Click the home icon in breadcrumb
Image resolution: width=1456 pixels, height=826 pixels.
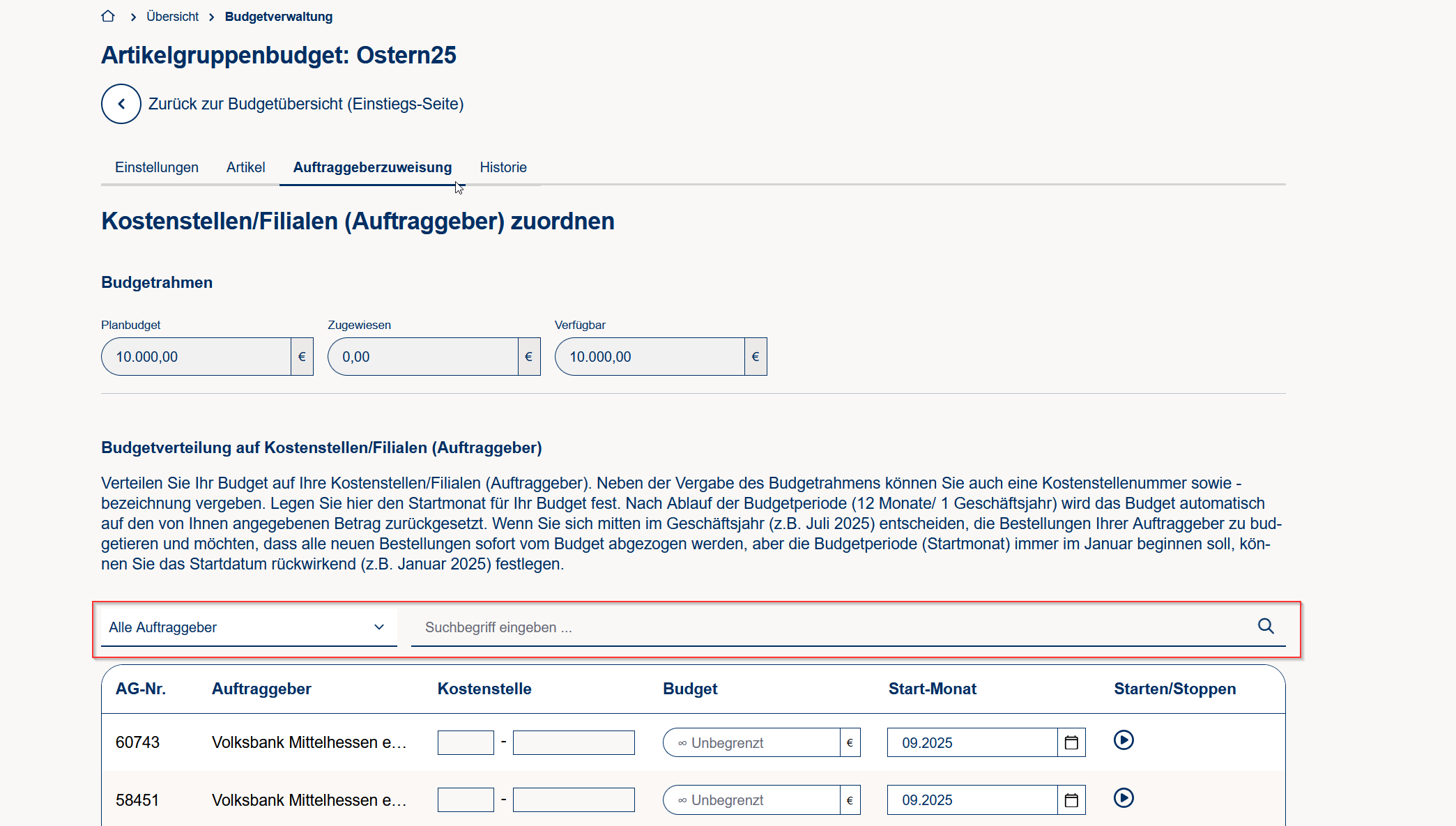[108, 16]
